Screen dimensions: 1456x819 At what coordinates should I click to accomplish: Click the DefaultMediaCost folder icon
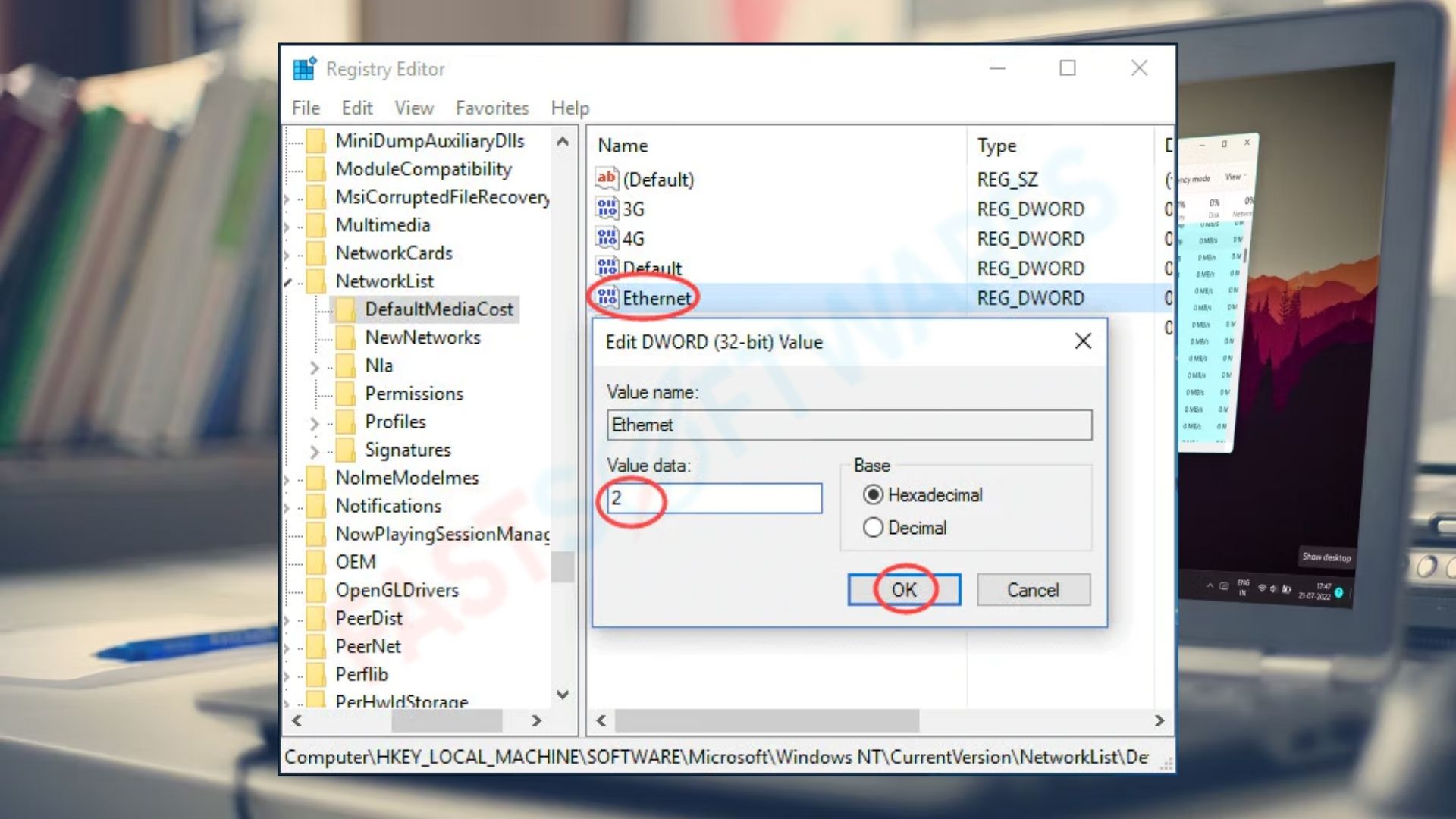[346, 309]
